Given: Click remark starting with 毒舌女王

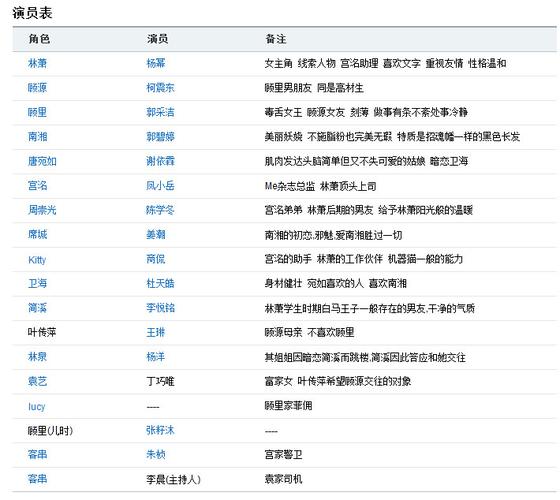Looking at the screenshot, I should pyautogui.click(x=366, y=112).
